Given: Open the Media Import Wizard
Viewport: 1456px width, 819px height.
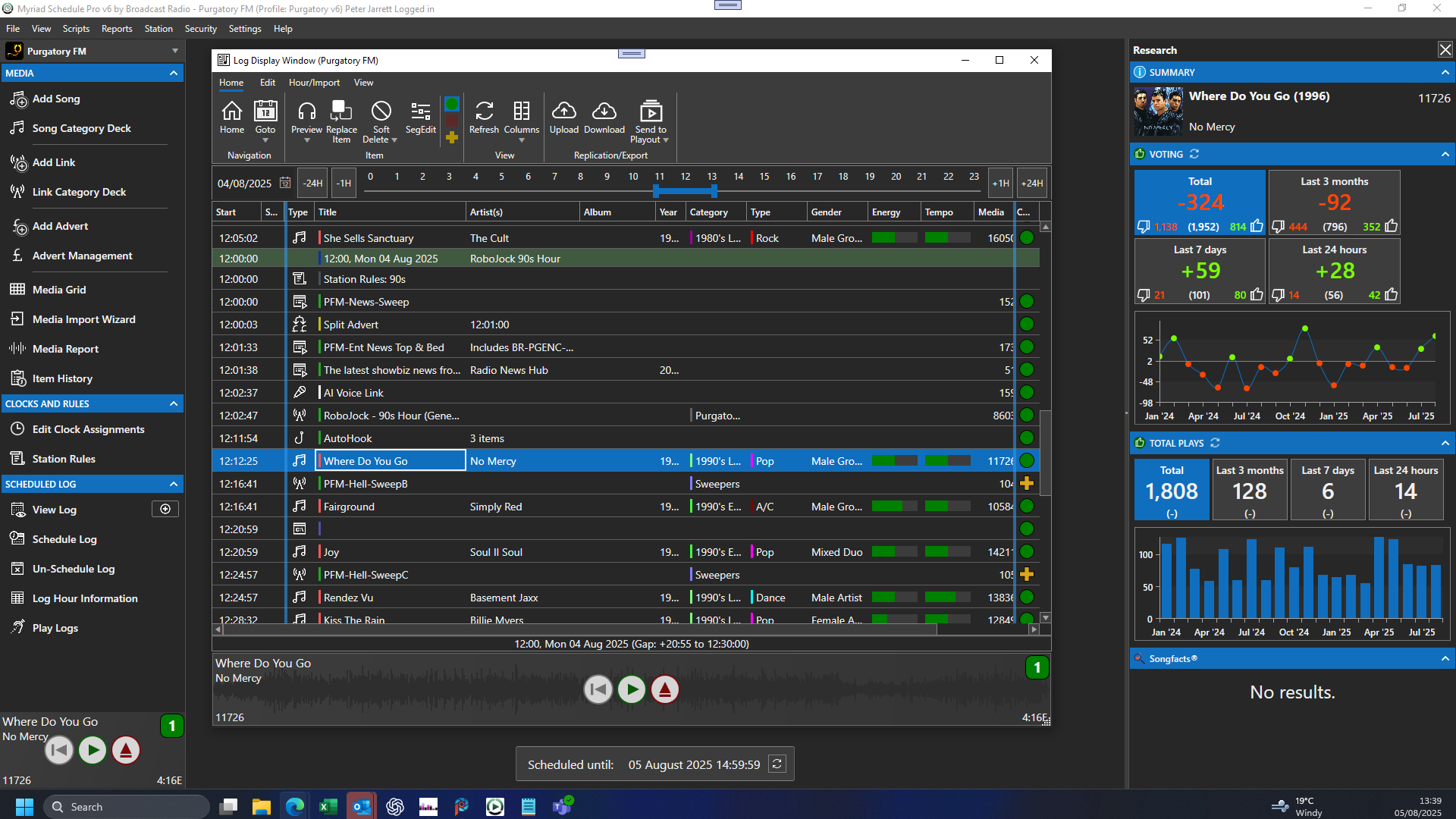Looking at the screenshot, I should pyautogui.click(x=83, y=319).
